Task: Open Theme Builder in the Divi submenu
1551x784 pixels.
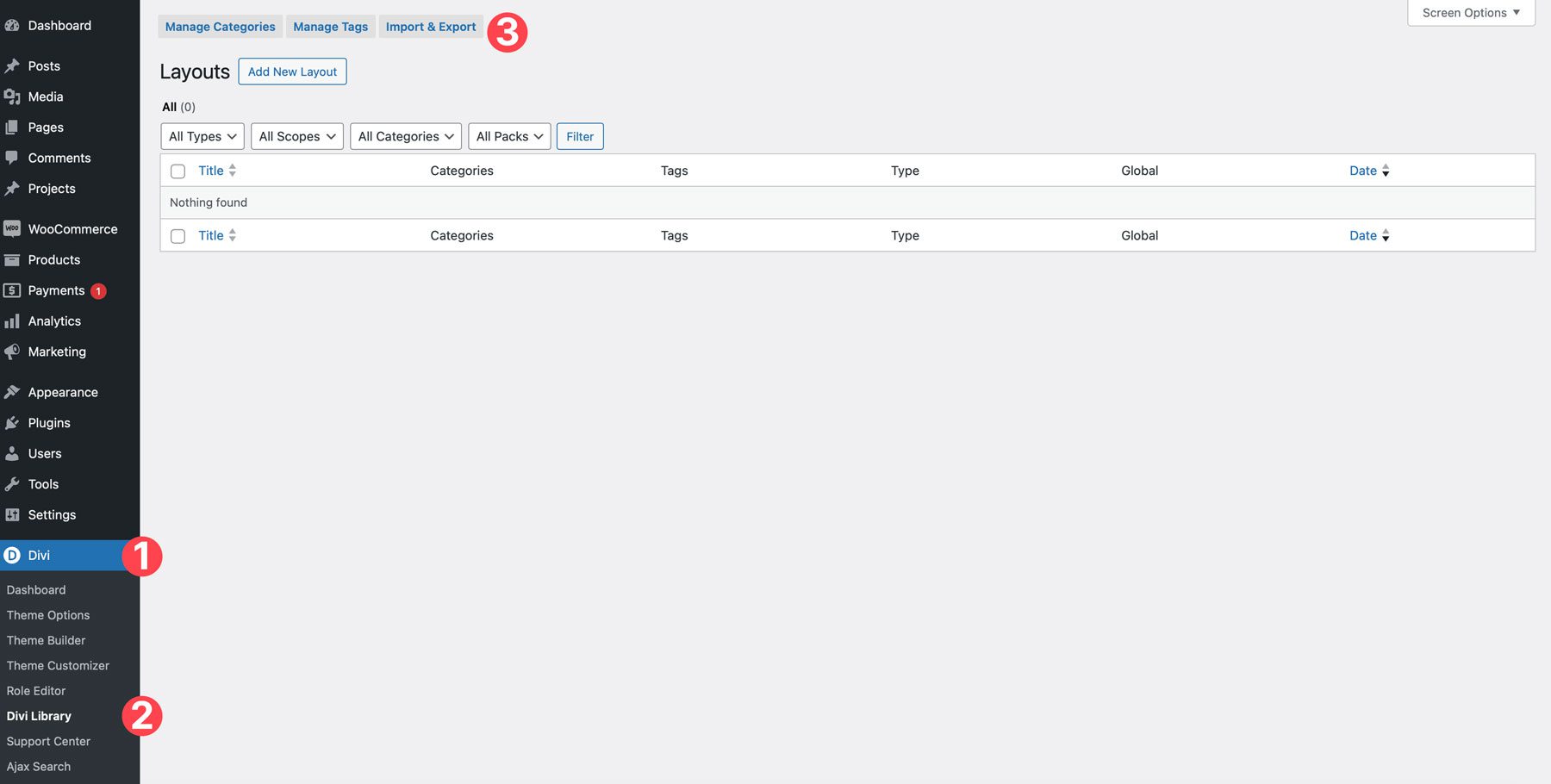Action: point(47,640)
